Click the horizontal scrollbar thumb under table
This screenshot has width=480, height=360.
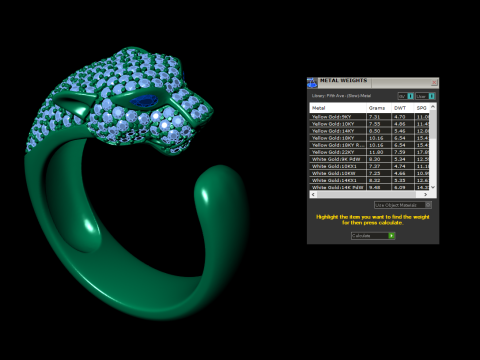[x=366, y=194]
